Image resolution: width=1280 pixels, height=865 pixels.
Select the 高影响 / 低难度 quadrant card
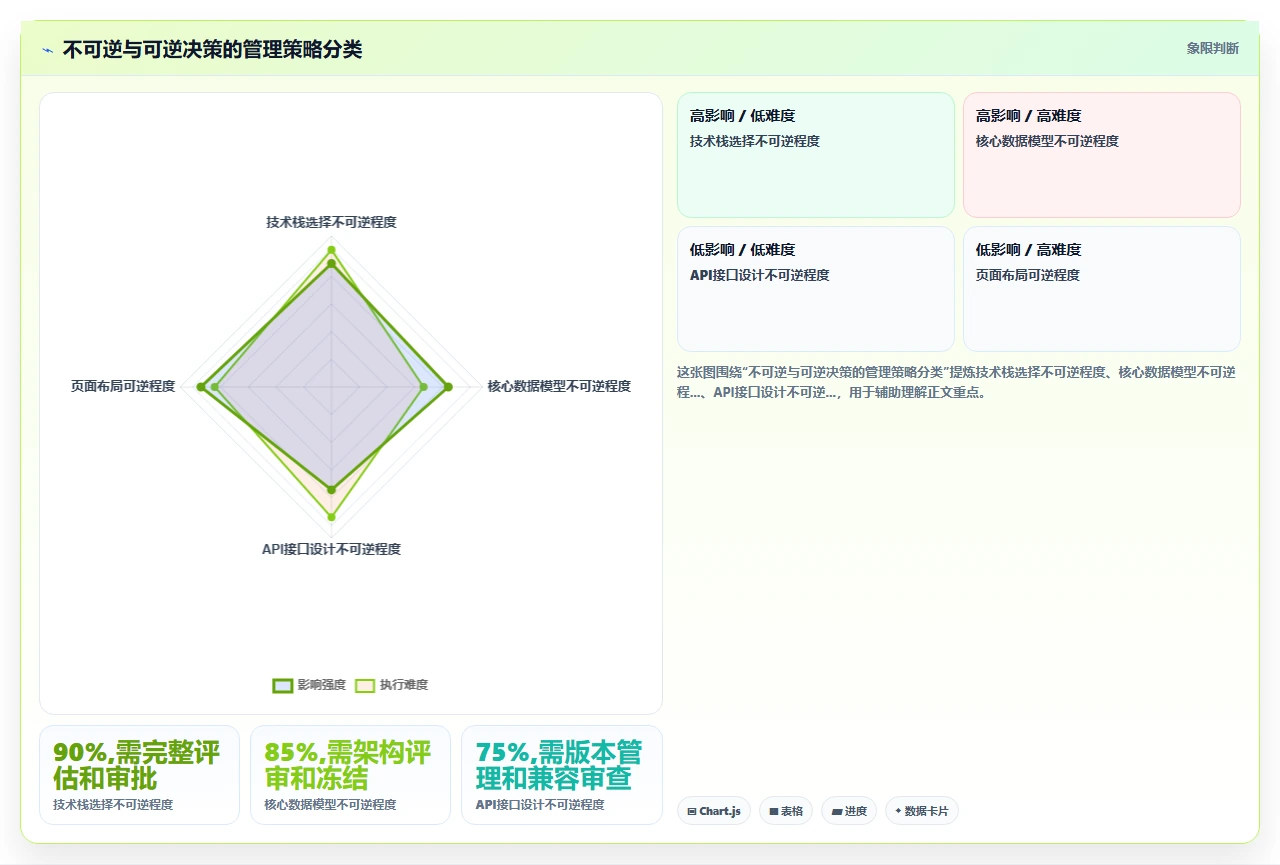[x=816, y=155]
